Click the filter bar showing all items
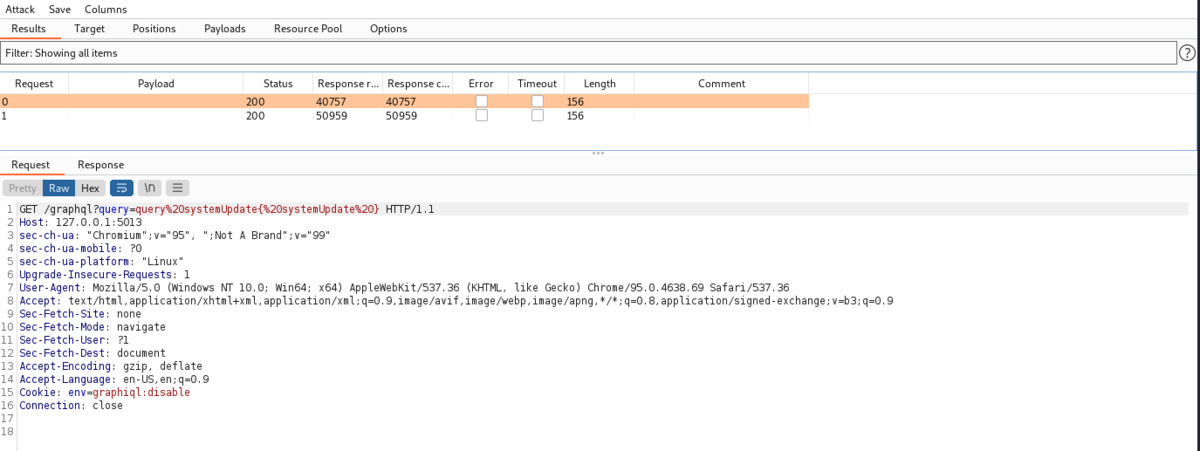 click(x=588, y=53)
